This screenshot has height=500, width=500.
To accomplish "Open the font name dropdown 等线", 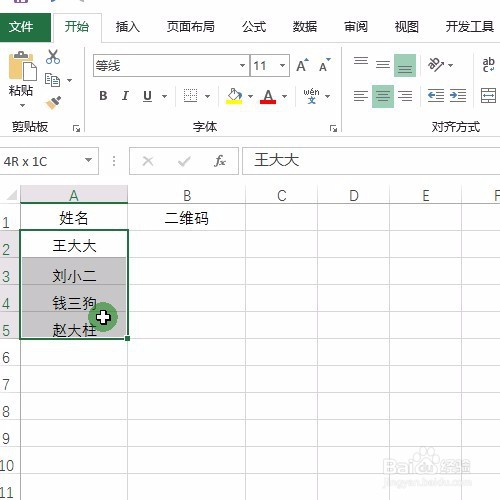I will [x=243, y=65].
